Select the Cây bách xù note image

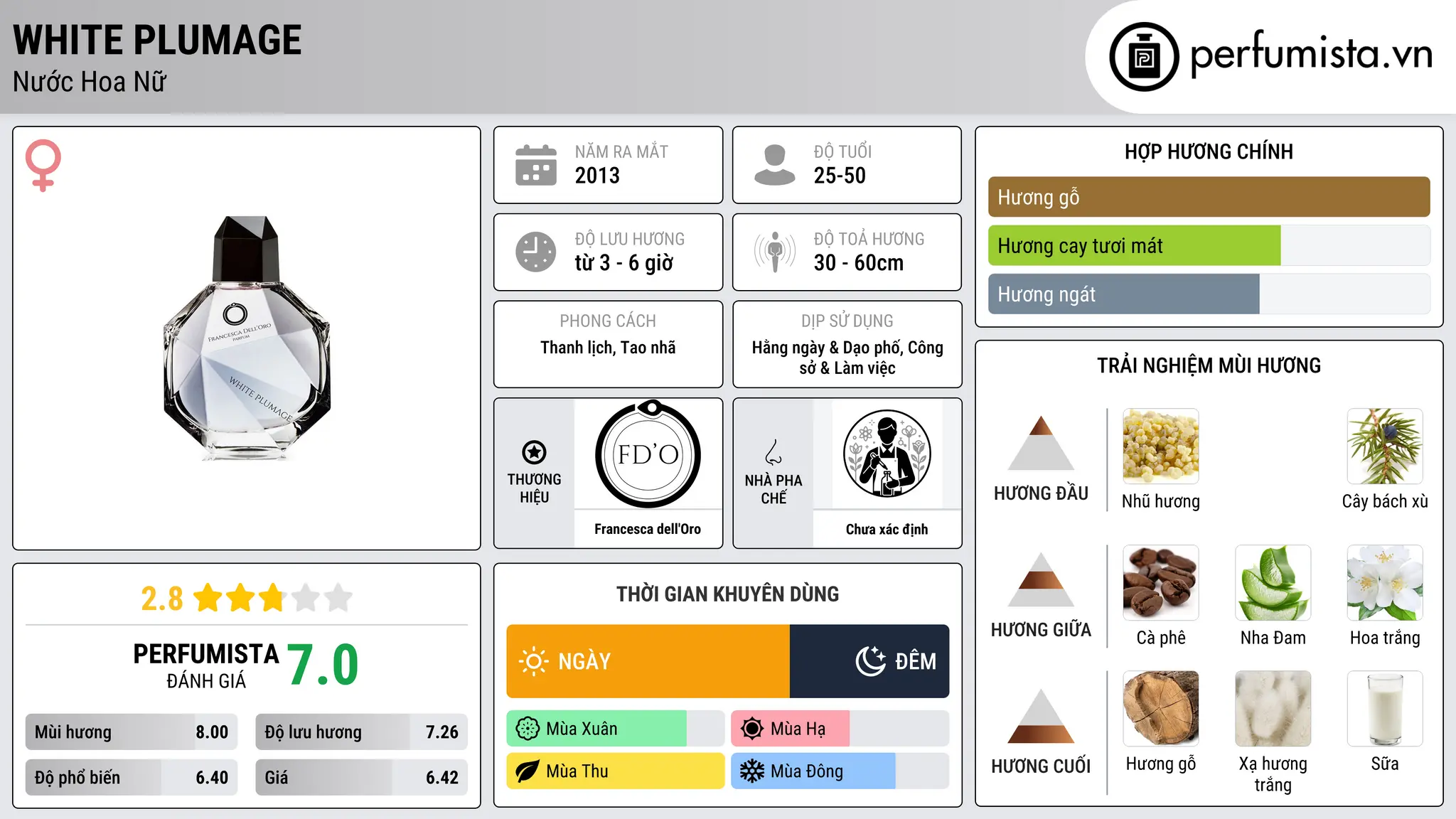[1385, 446]
